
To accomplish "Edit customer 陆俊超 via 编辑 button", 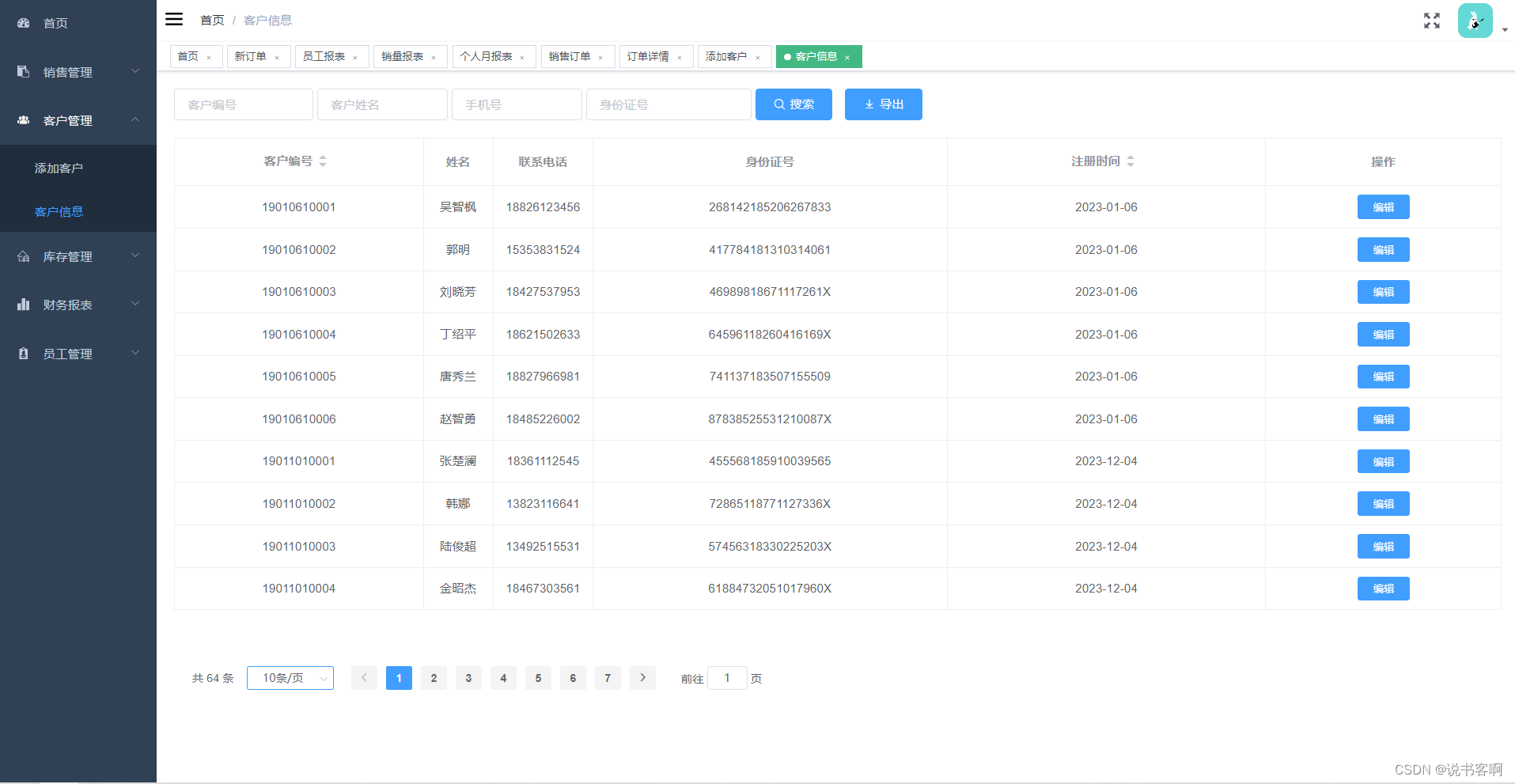I will pyautogui.click(x=1384, y=547).
